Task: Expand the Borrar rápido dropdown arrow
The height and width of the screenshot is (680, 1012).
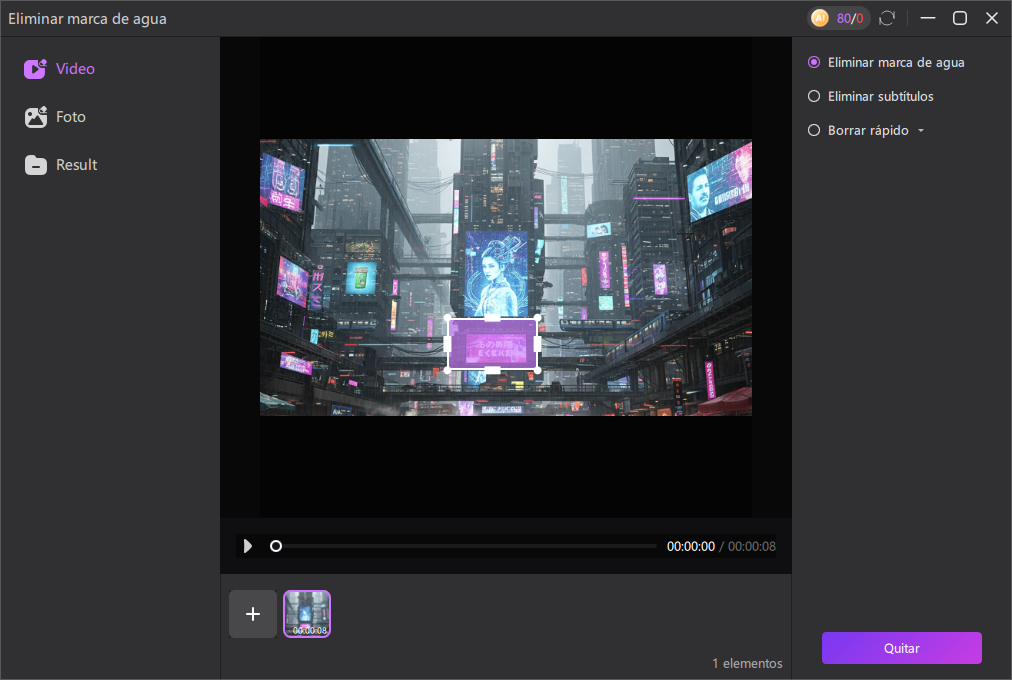Action: 920,131
